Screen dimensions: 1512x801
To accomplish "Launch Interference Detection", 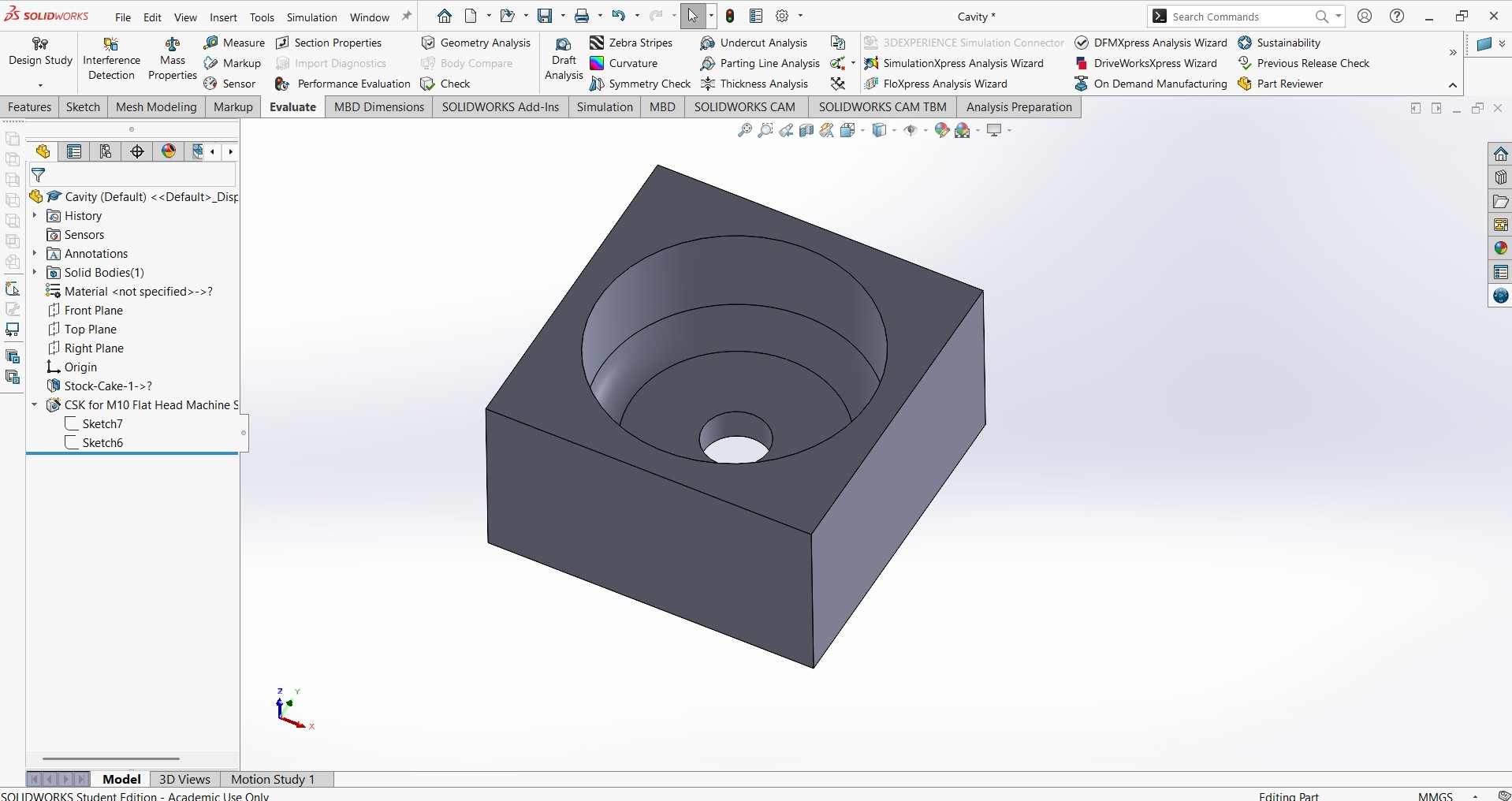I will [111, 59].
